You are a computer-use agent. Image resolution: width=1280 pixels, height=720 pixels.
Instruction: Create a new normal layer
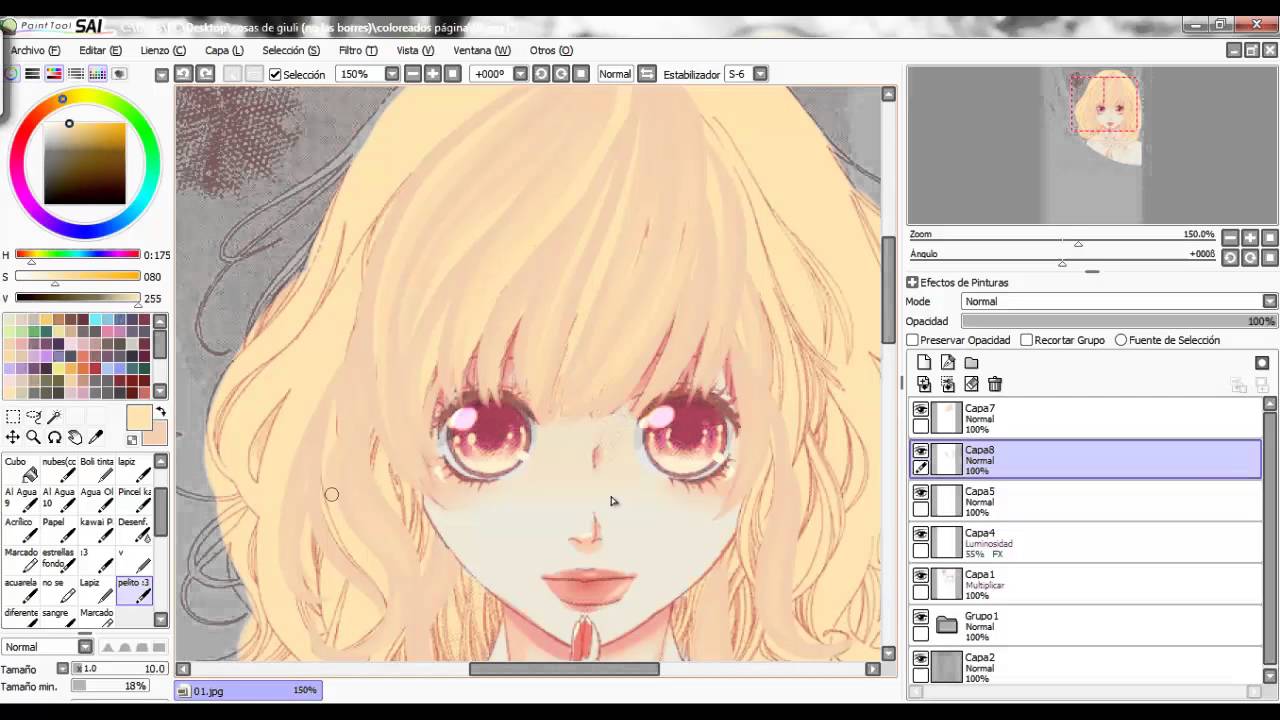[924, 362]
